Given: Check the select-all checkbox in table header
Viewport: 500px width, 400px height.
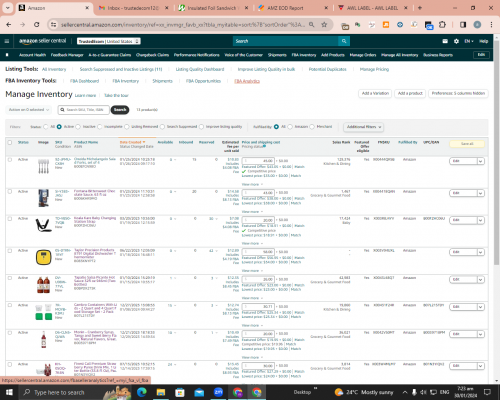Looking at the screenshot, I should (x=10, y=142).
